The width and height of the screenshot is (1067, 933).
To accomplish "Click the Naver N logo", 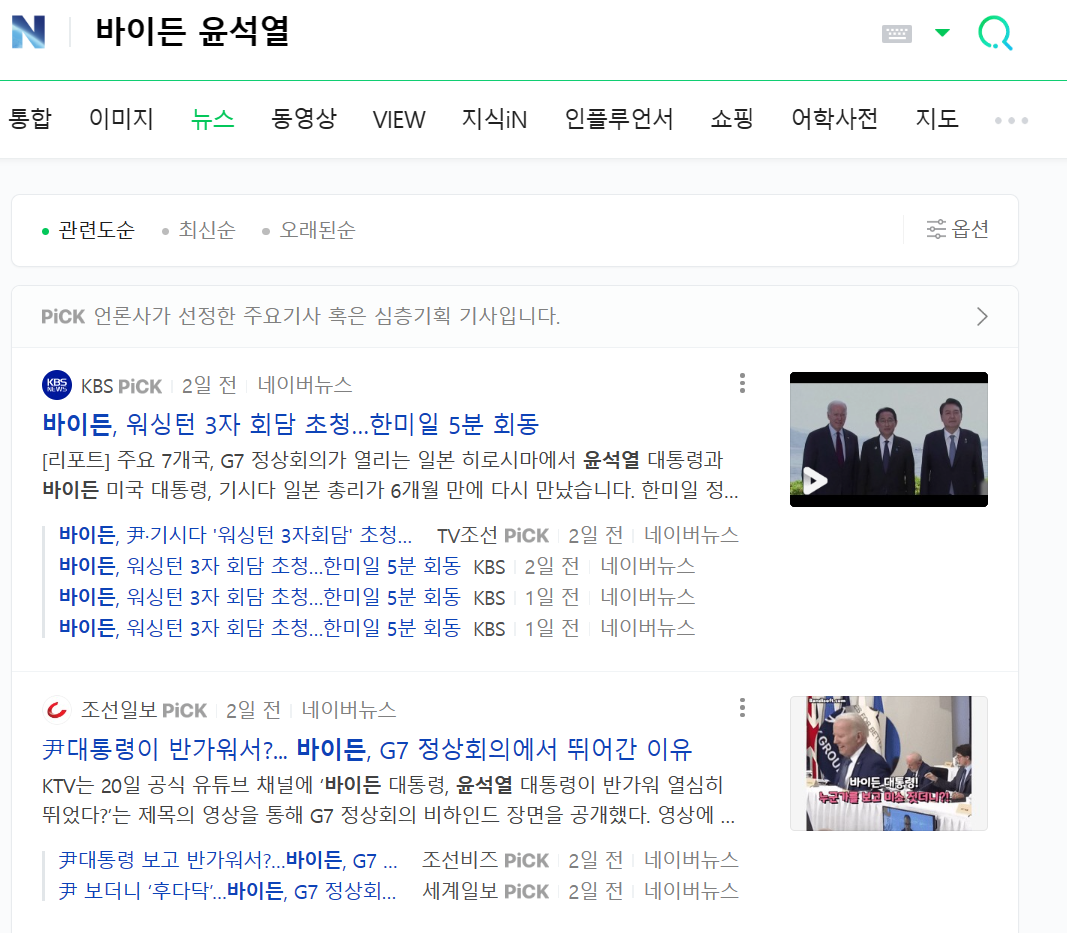I will click(x=29, y=32).
